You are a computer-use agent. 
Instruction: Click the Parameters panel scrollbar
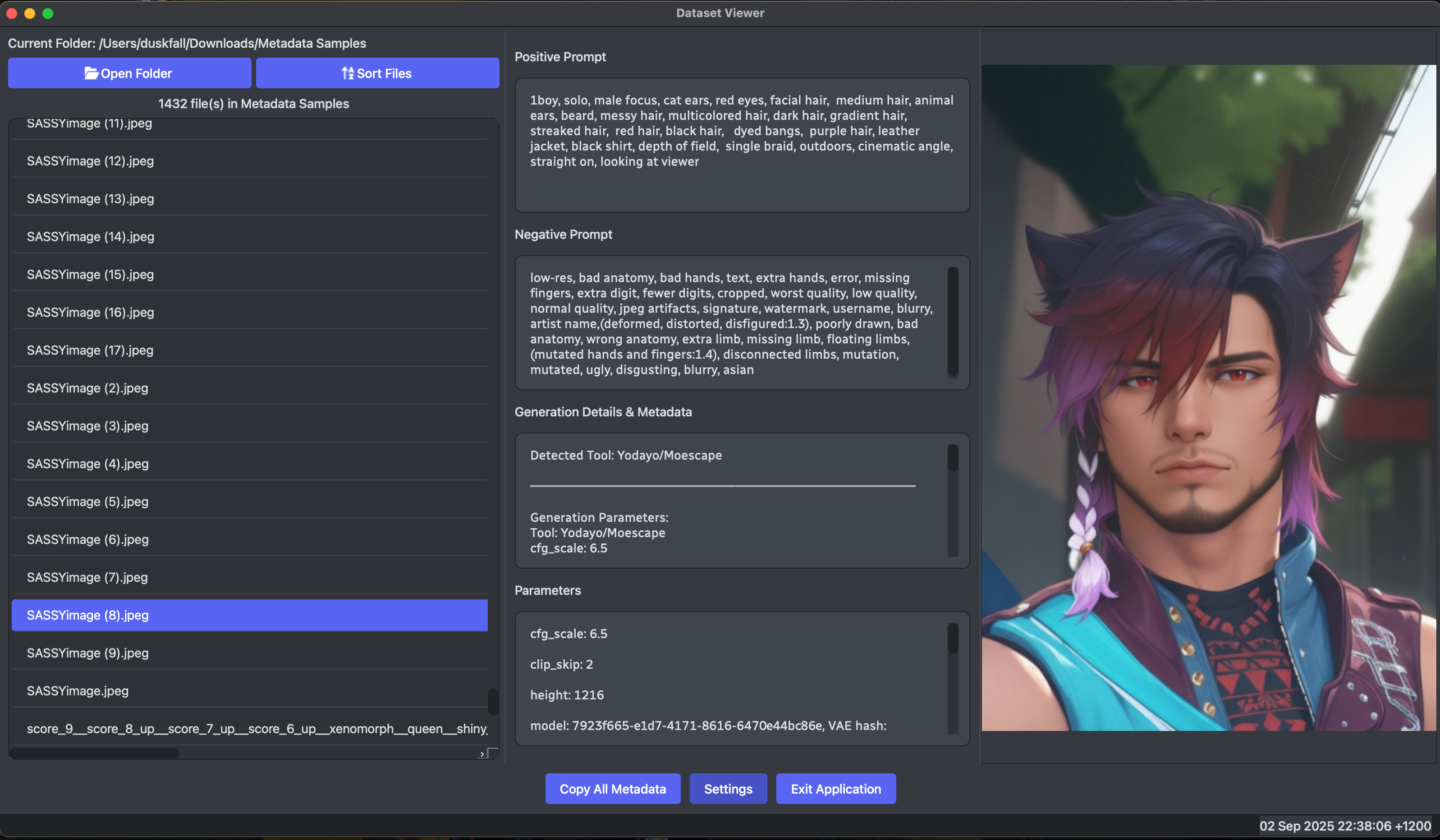click(x=953, y=639)
